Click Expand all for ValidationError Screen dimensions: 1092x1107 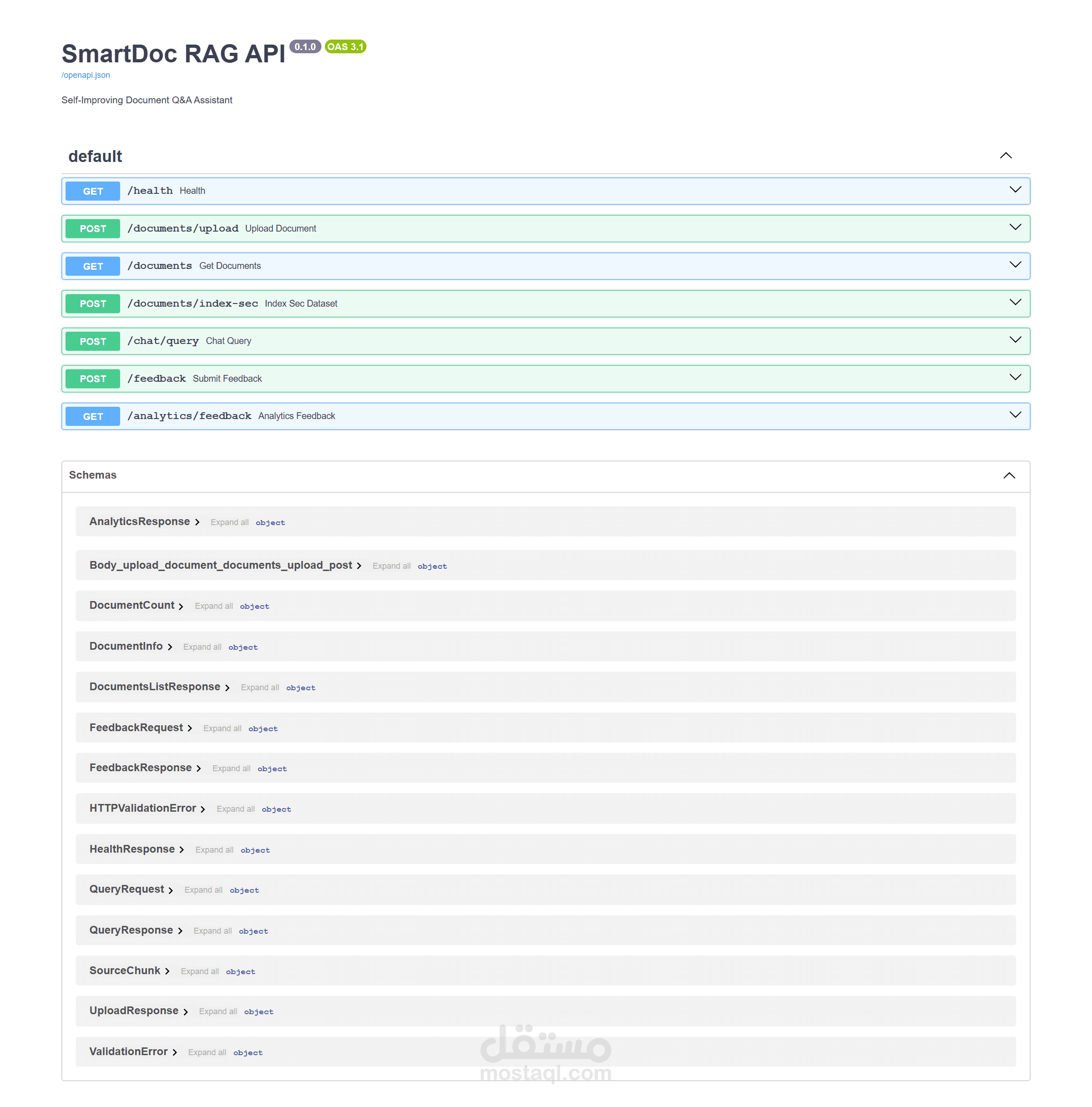click(207, 1052)
